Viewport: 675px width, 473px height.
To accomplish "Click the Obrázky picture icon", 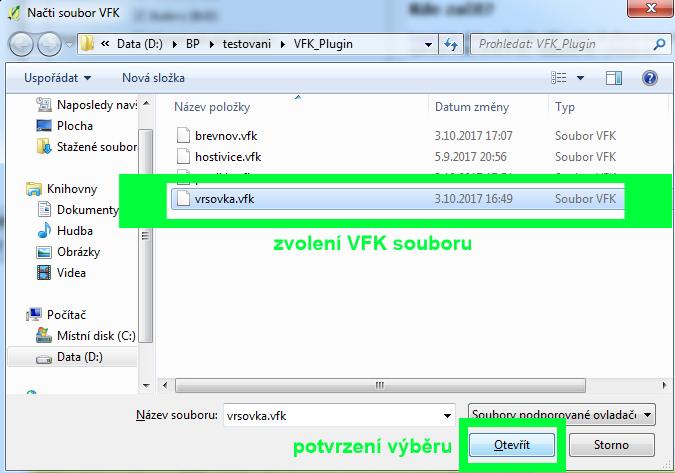I will click(44, 252).
